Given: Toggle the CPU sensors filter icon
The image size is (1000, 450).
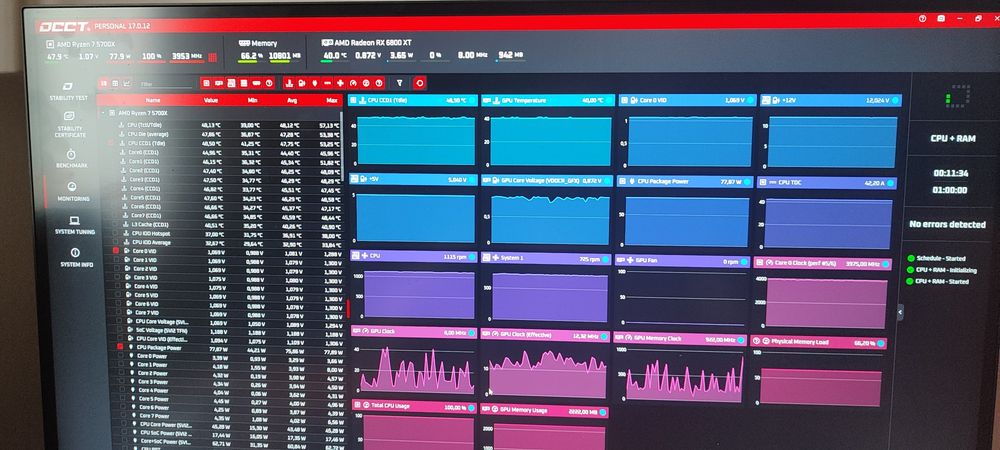Looking at the screenshot, I should click(206, 83).
